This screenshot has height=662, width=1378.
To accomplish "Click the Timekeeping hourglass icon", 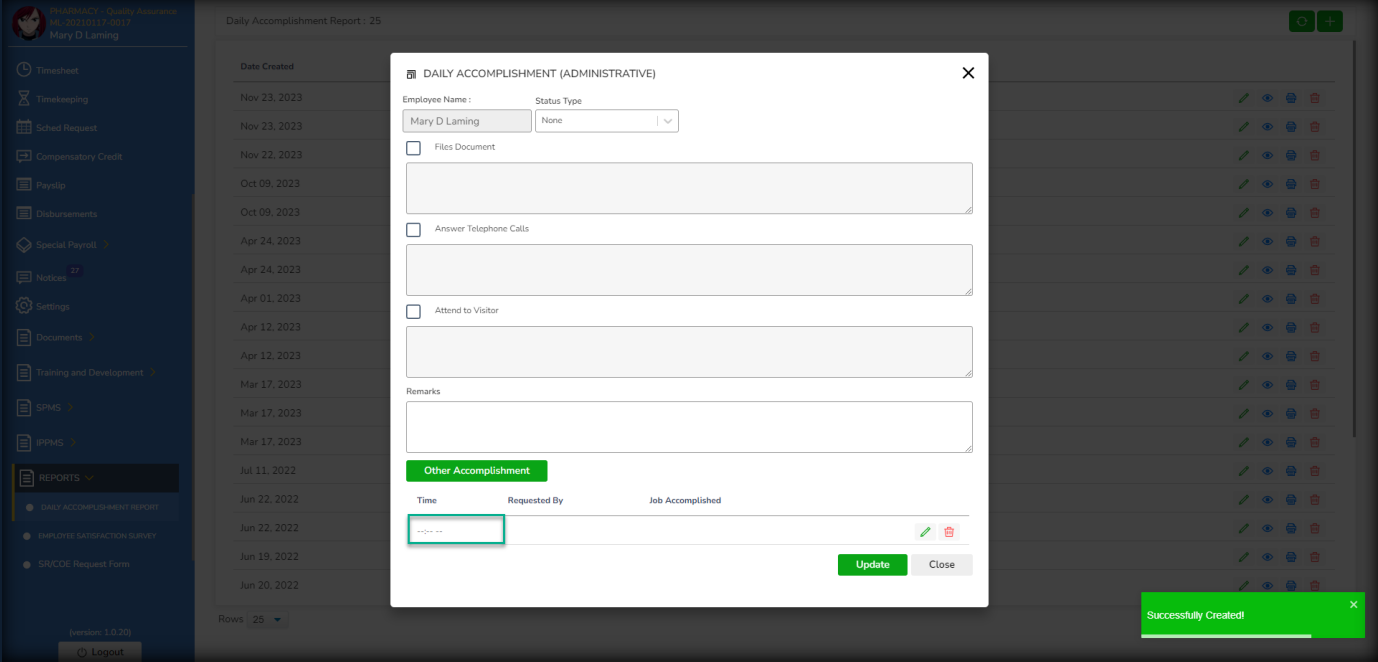I will [x=24, y=99].
